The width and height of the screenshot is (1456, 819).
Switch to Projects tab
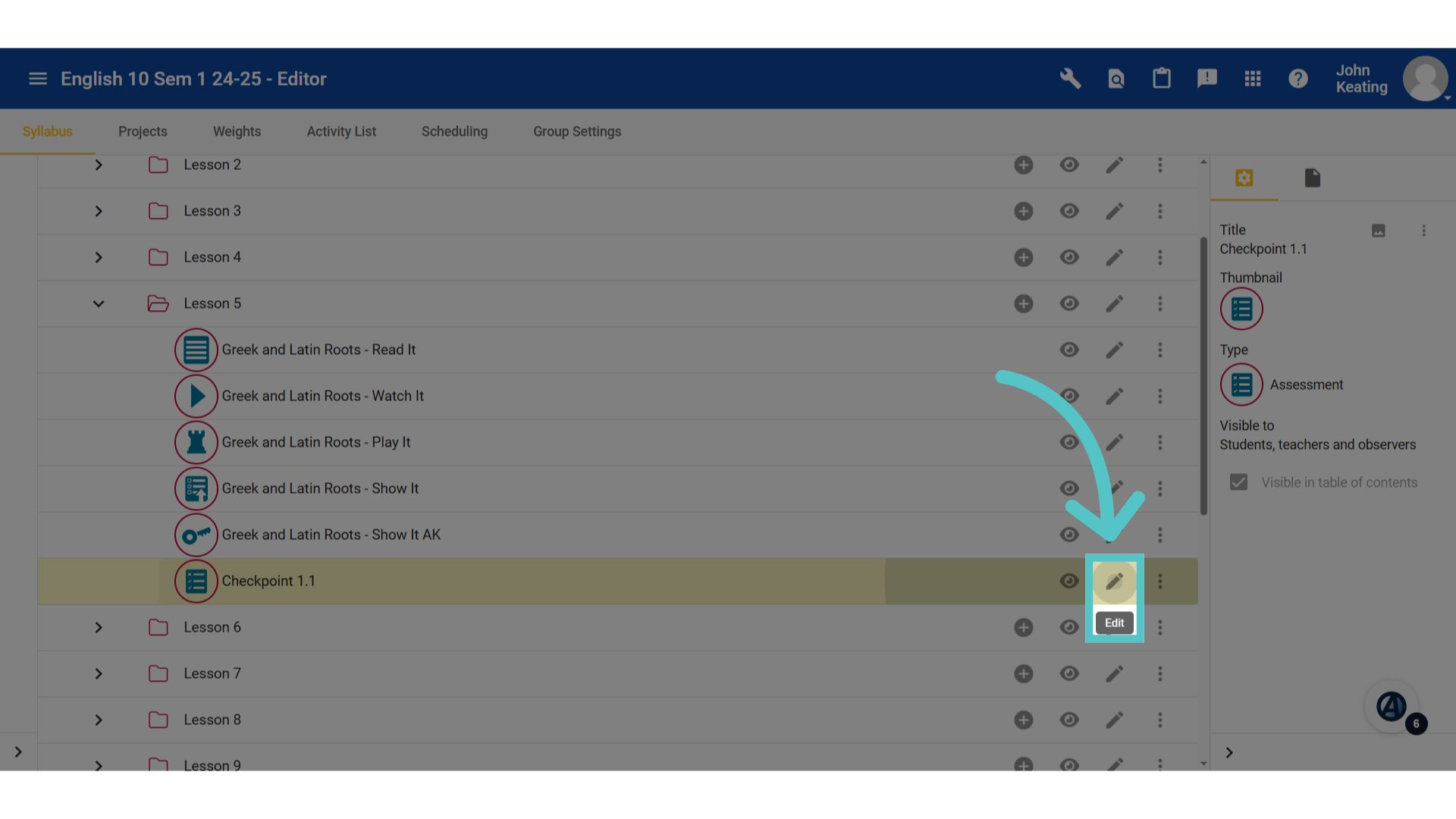[143, 131]
